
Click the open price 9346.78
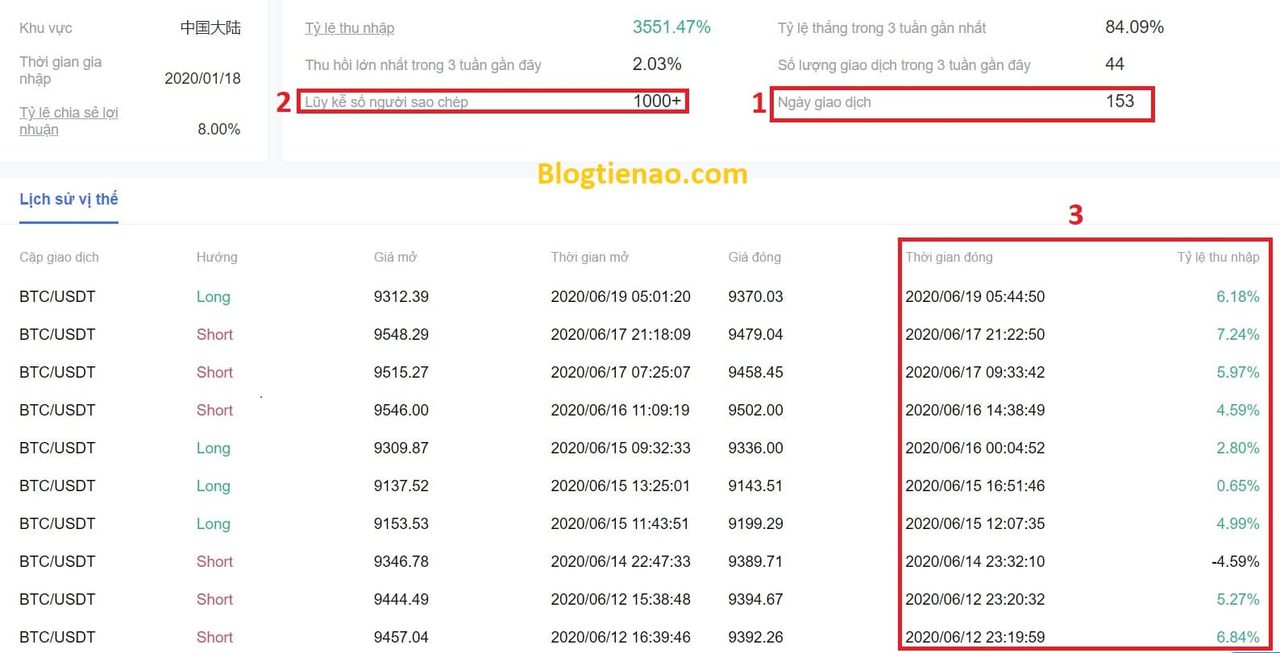[x=401, y=561]
